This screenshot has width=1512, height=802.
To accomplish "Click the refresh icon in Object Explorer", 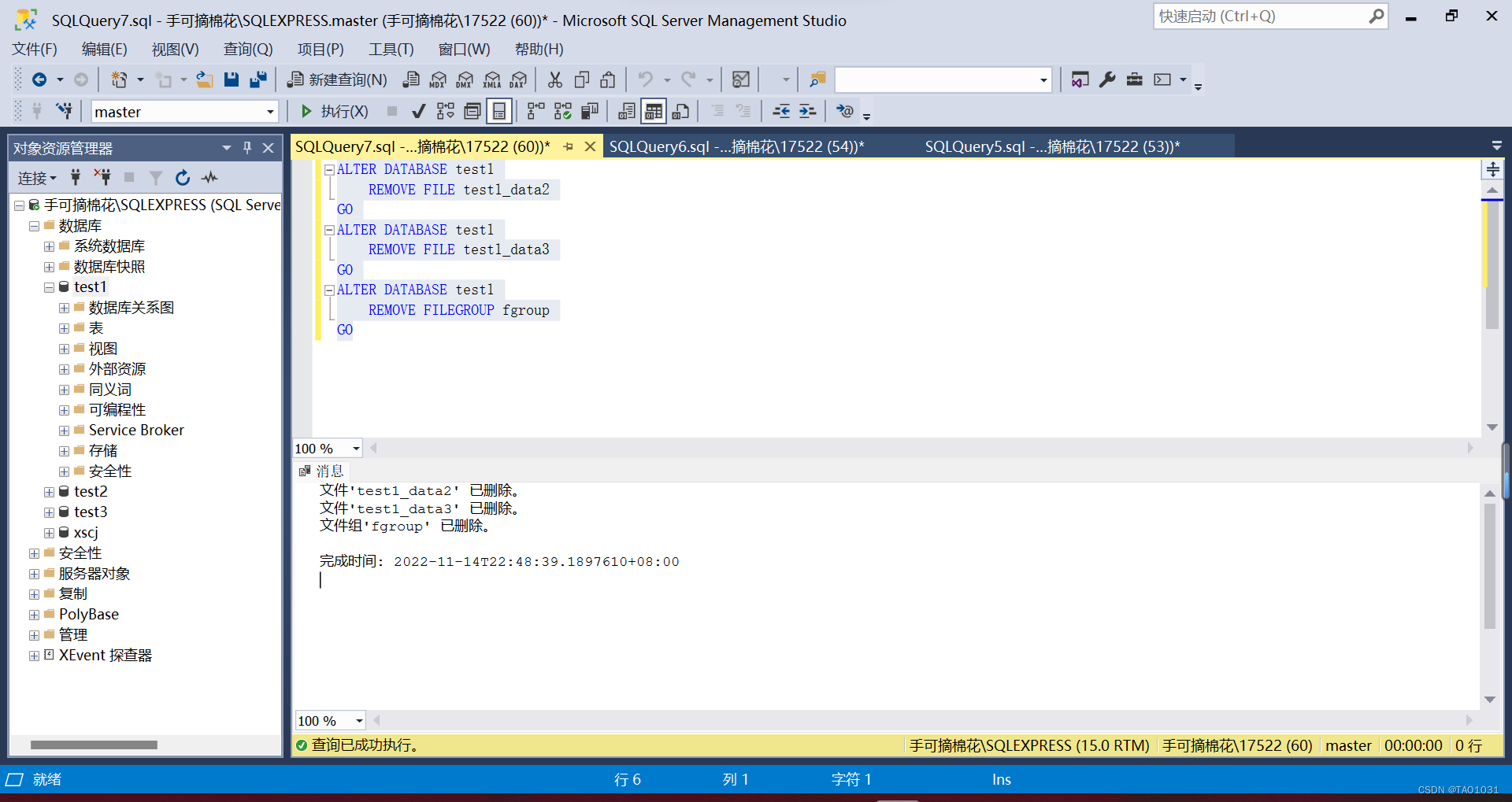I will [183, 178].
